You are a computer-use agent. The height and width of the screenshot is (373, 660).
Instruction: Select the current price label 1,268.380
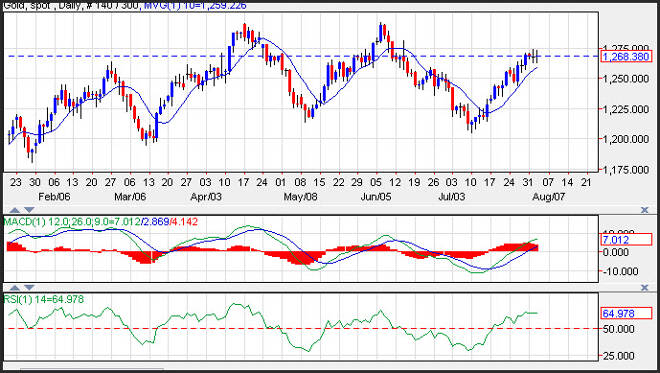click(x=626, y=57)
